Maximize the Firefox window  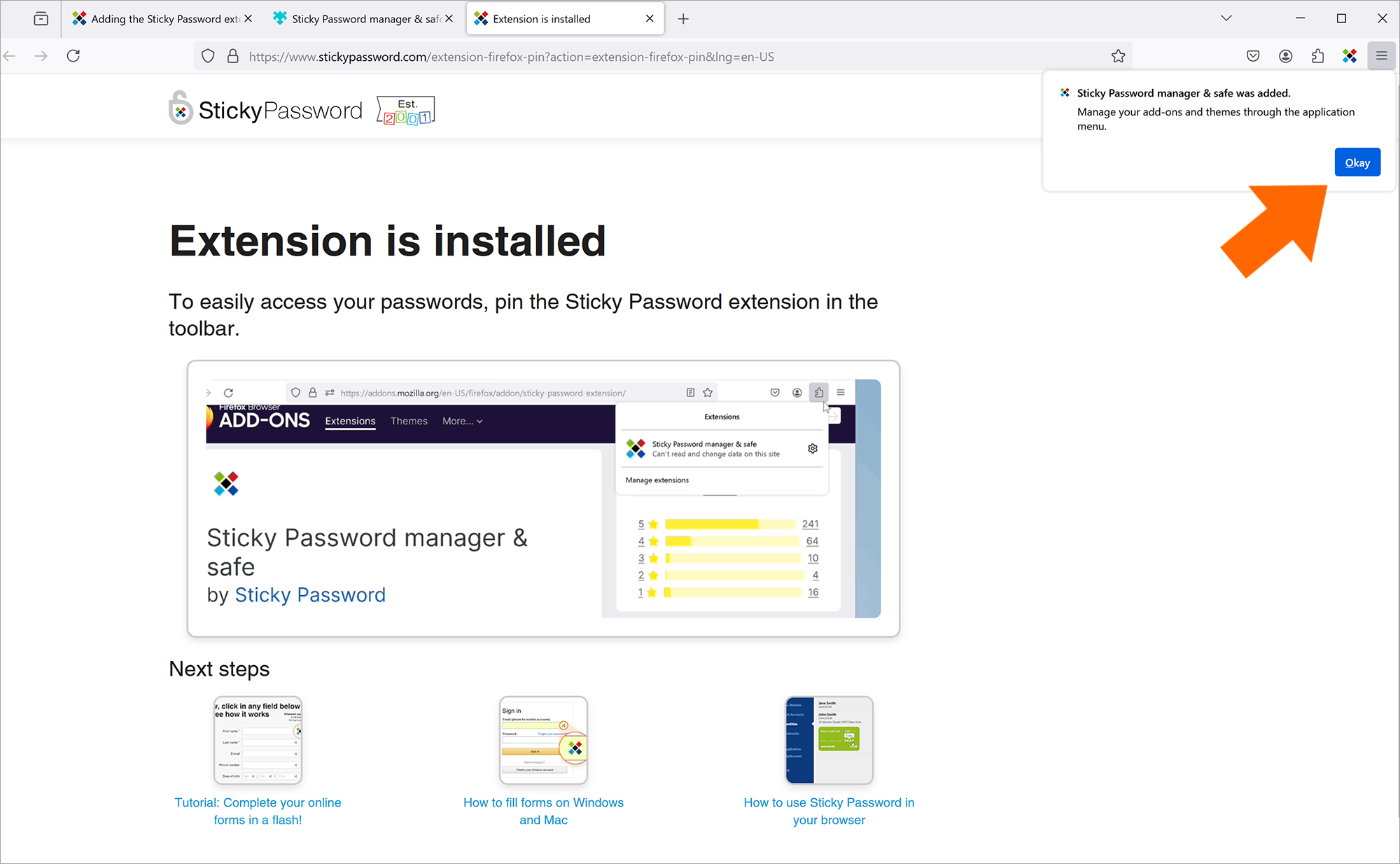point(1341,18)
